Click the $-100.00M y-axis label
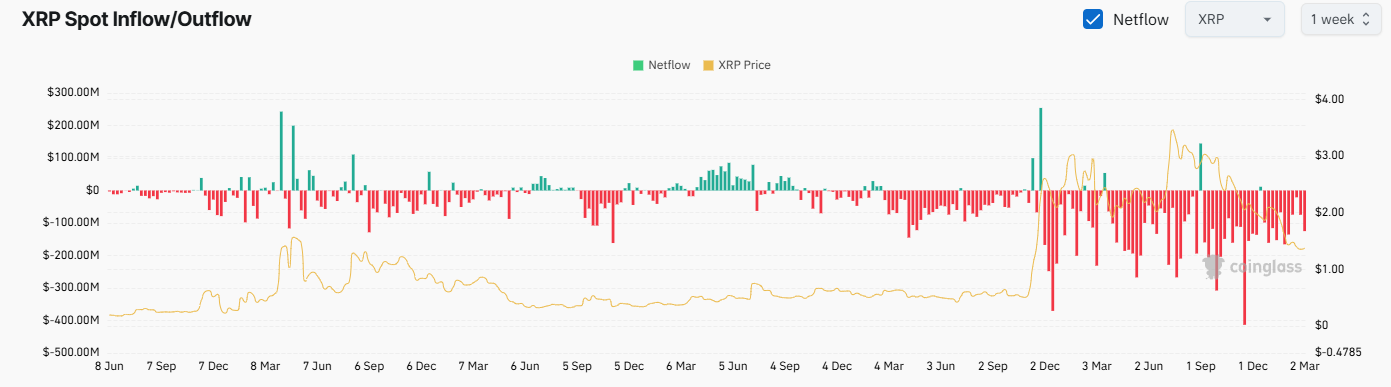 tap(72, 222)
